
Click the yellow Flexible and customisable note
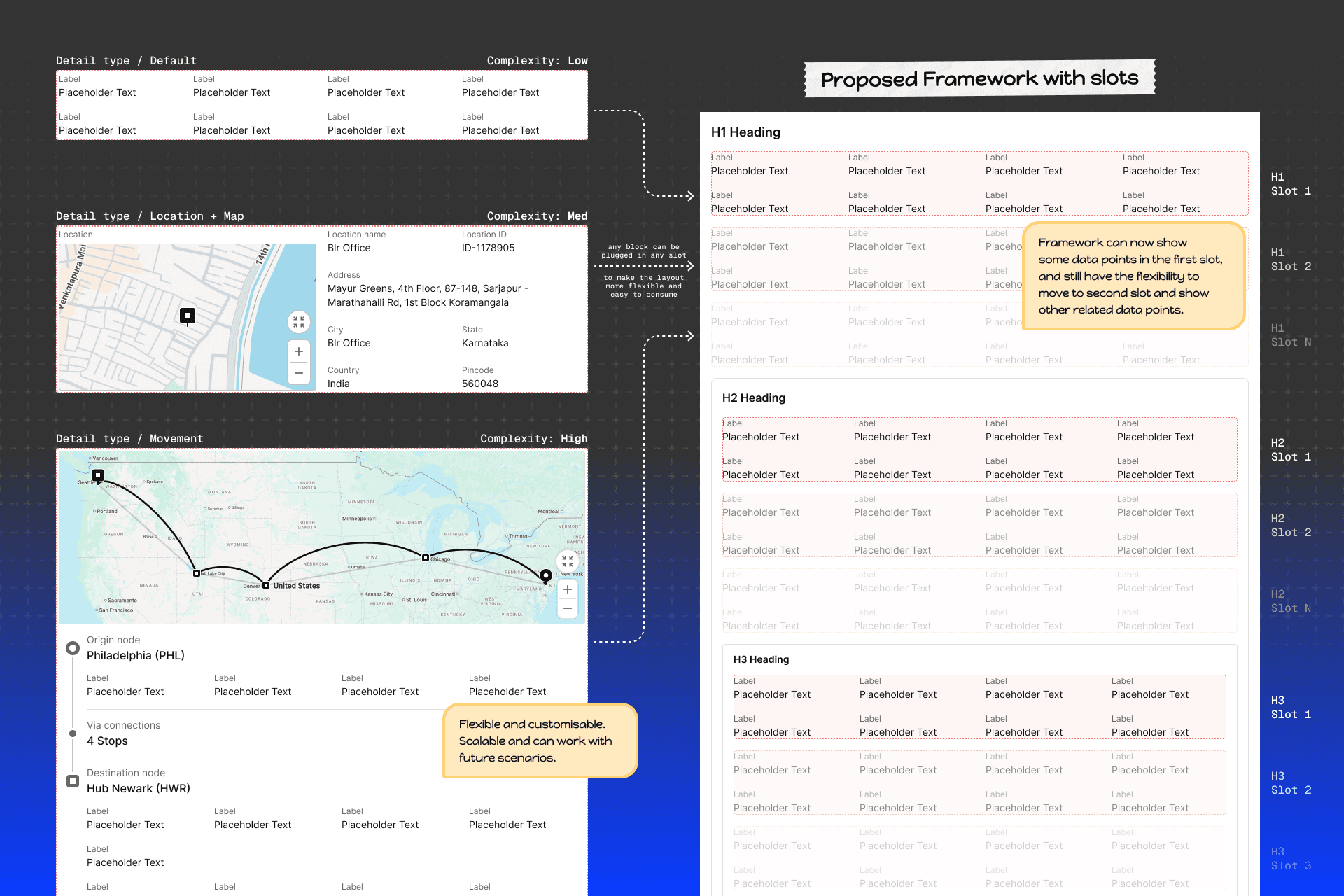pos(540,741)
